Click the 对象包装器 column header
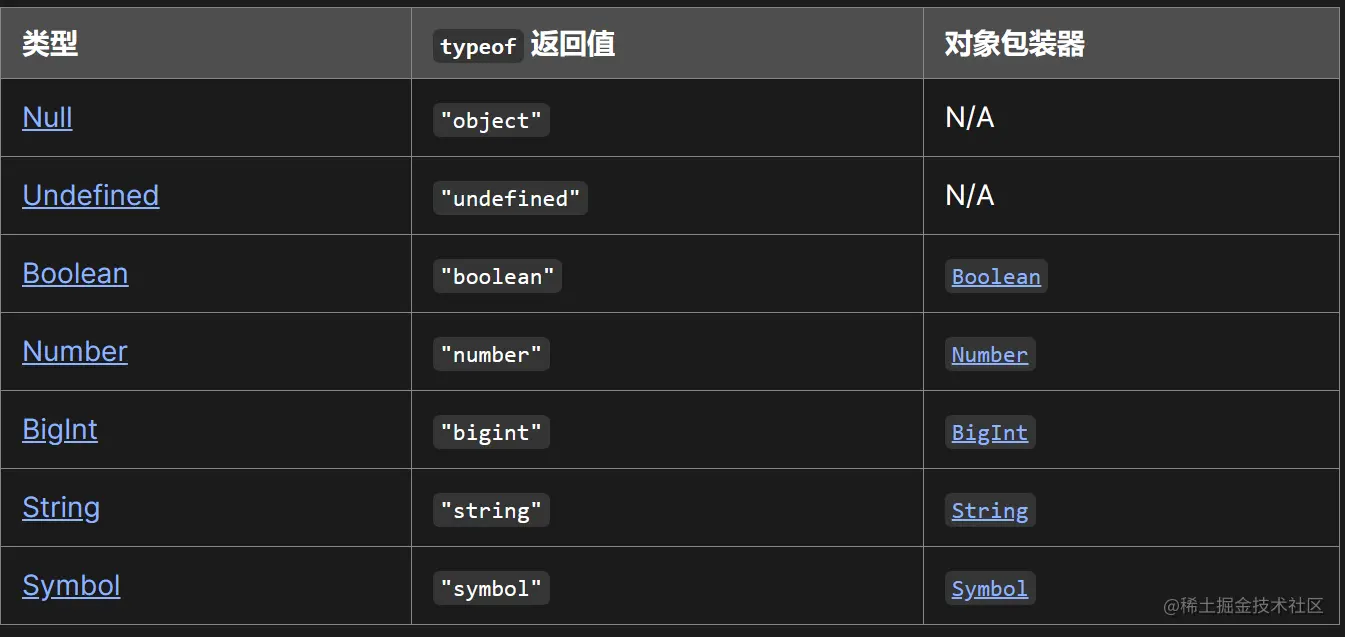This screenshot has width=1345, height=637. pos(1015,44)
